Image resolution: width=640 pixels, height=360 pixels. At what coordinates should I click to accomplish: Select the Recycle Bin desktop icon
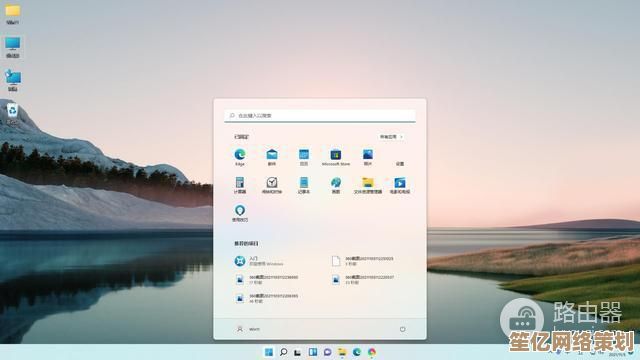point(13,113)
